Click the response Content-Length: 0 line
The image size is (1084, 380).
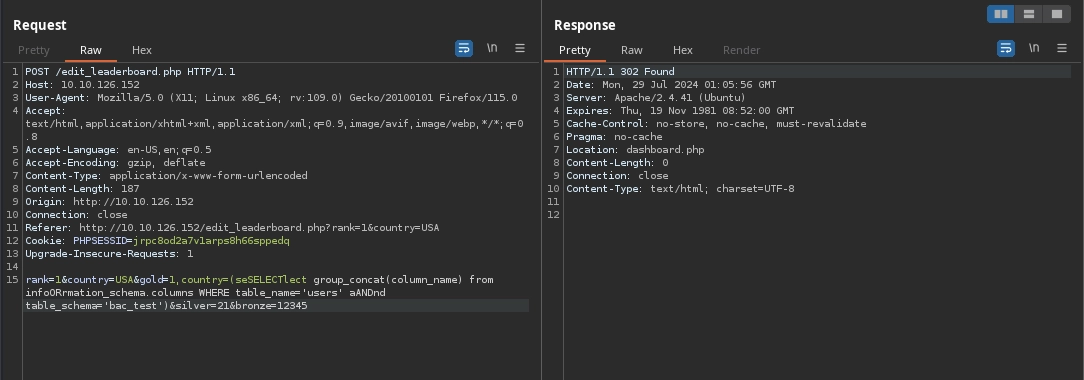617,162
